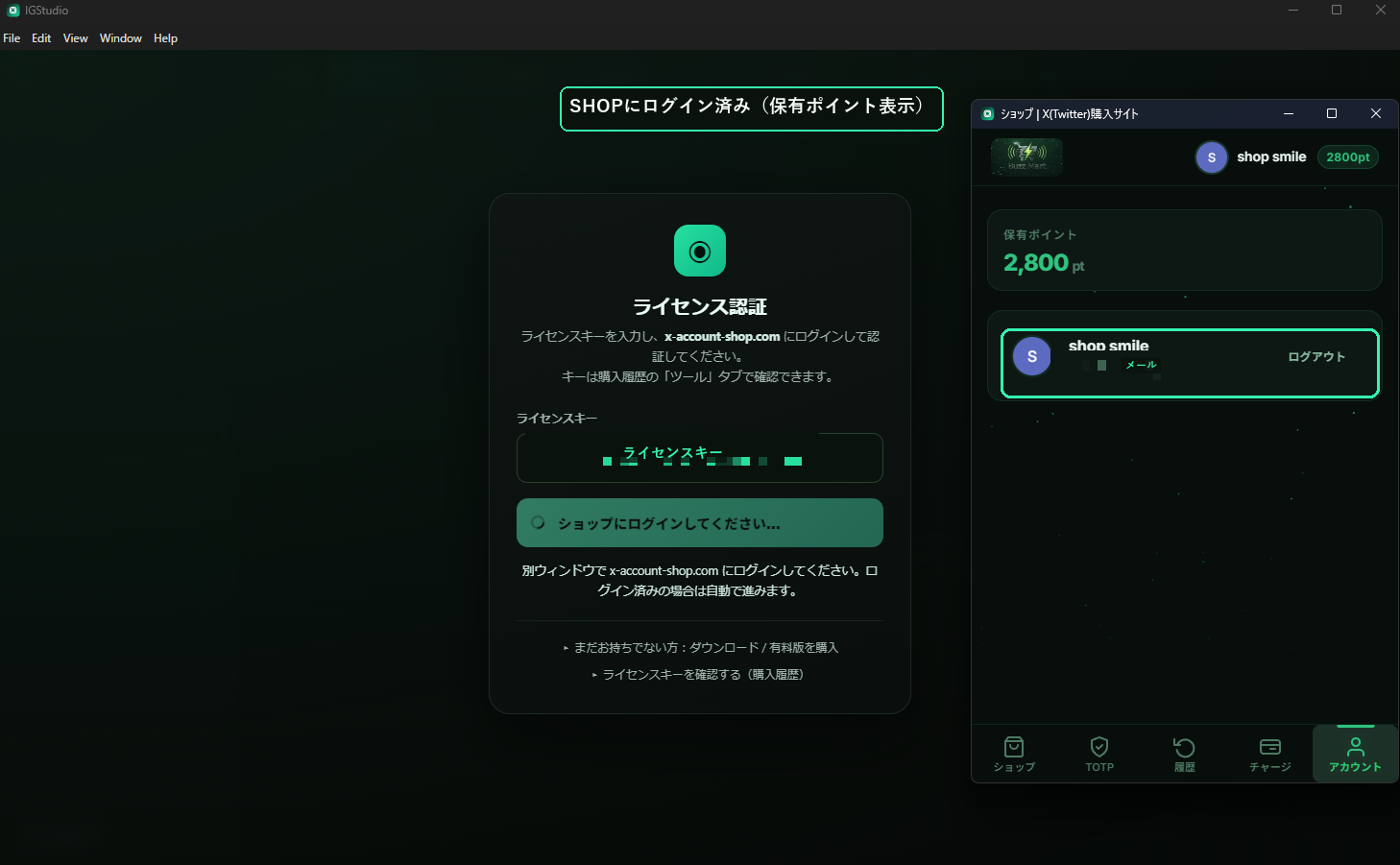Maximize the IGStudio main window
1400x865 pixels.
point(1337,11)
